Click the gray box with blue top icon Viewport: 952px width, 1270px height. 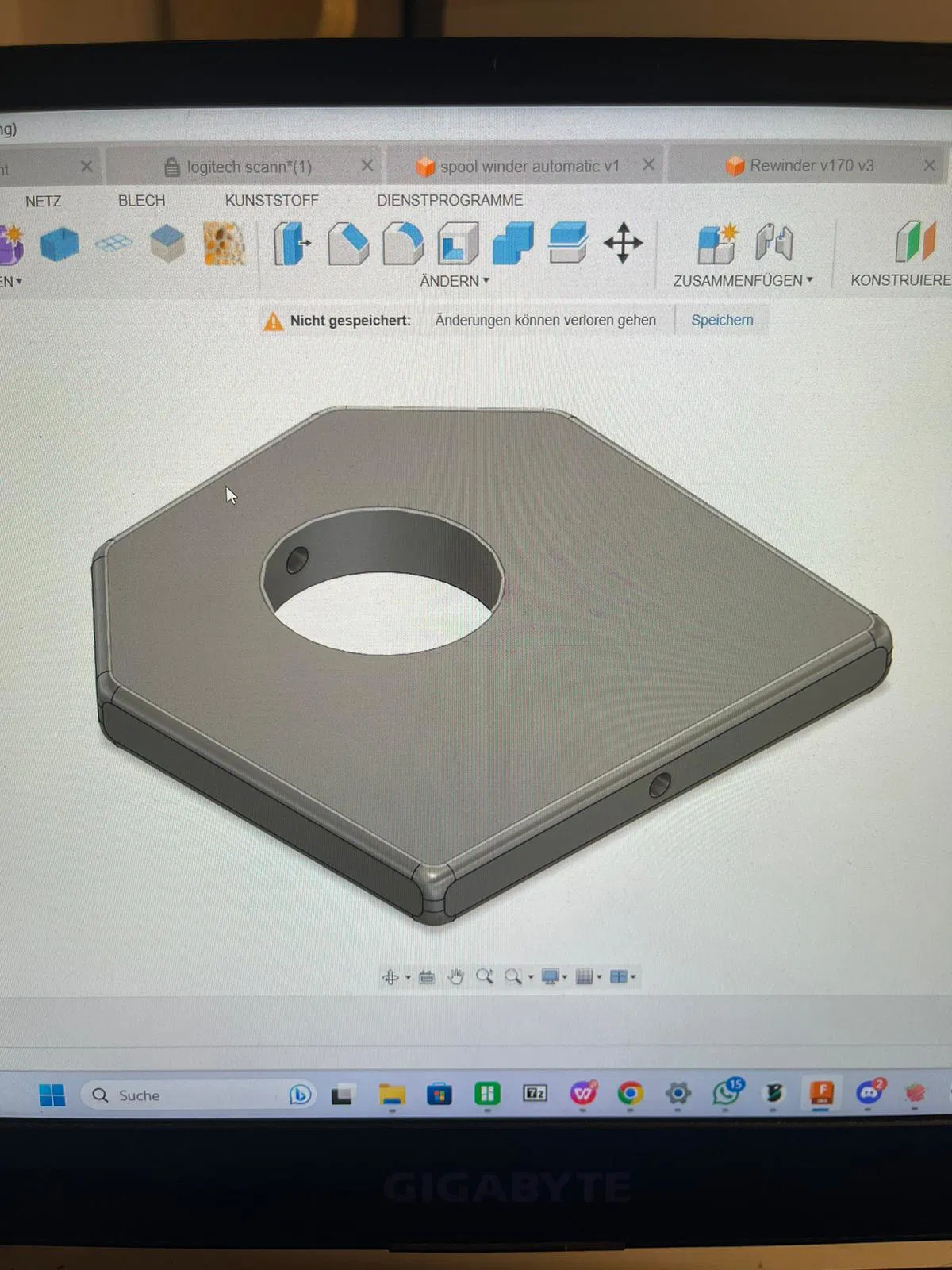pos(167,243)
